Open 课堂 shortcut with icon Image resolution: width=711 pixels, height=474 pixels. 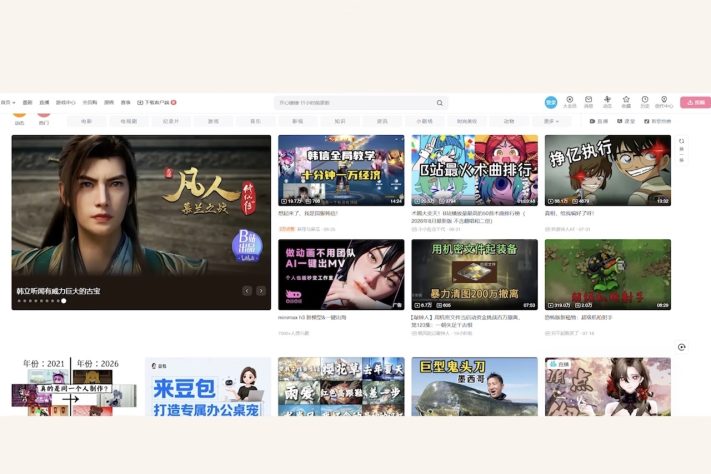point(626,121)
